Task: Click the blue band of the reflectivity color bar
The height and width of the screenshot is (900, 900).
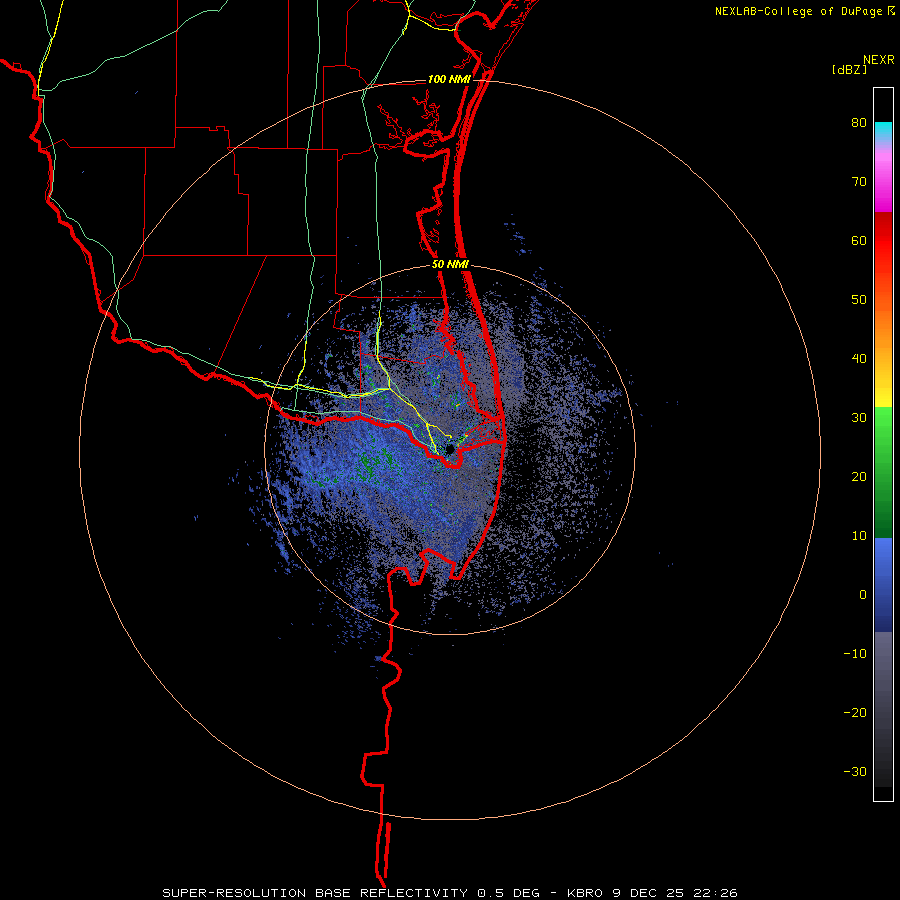Action: click(x=883, y=585)
